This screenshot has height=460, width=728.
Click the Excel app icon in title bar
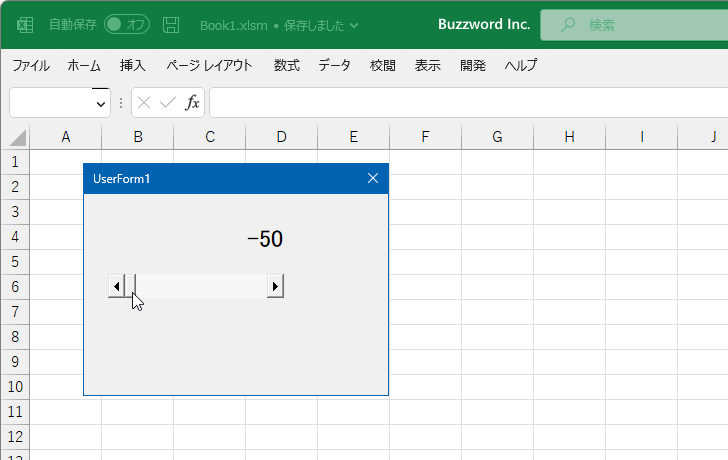(x=25, y=25)
